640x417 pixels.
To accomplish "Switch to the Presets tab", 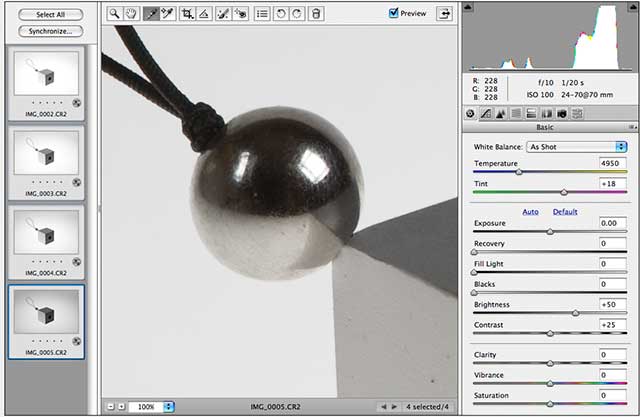I will pyautogui.click(x=577, y=113).
